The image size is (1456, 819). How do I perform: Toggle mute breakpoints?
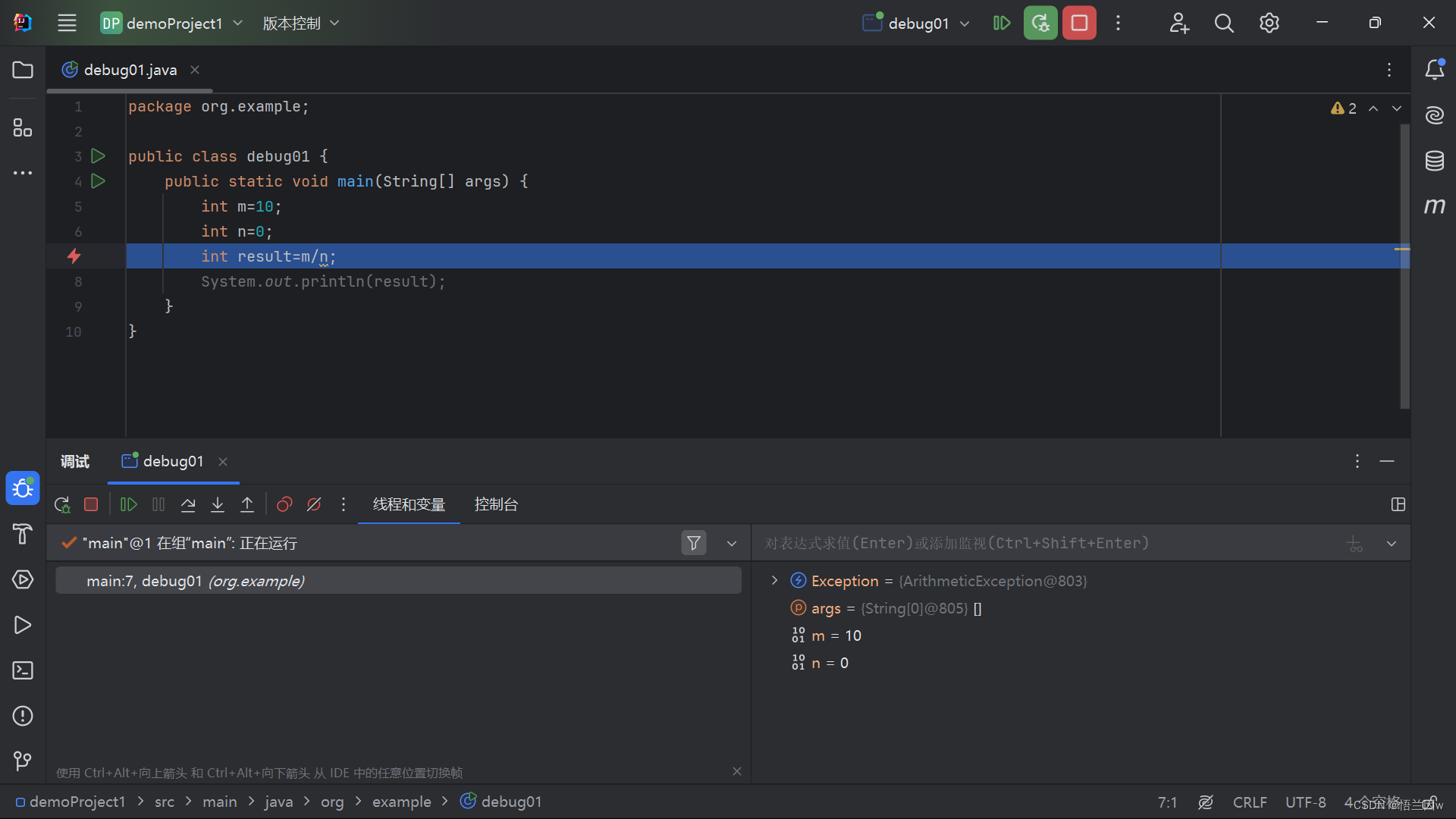click(314, 504)
